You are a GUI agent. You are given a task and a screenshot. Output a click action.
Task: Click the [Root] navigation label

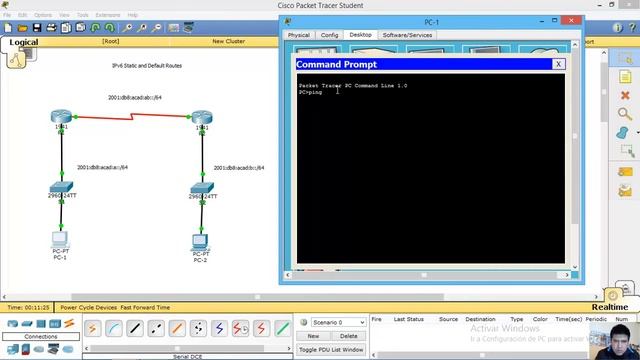click(111, 41)
